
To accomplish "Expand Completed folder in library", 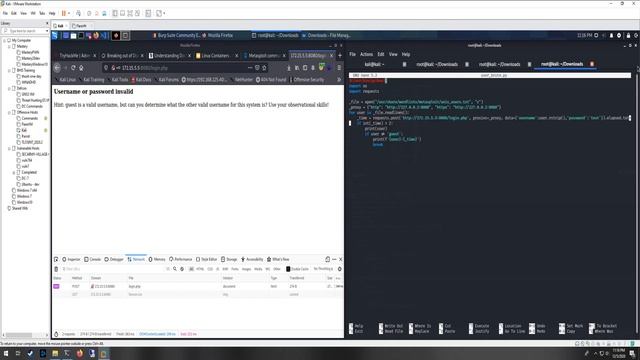I will (14, 172).
